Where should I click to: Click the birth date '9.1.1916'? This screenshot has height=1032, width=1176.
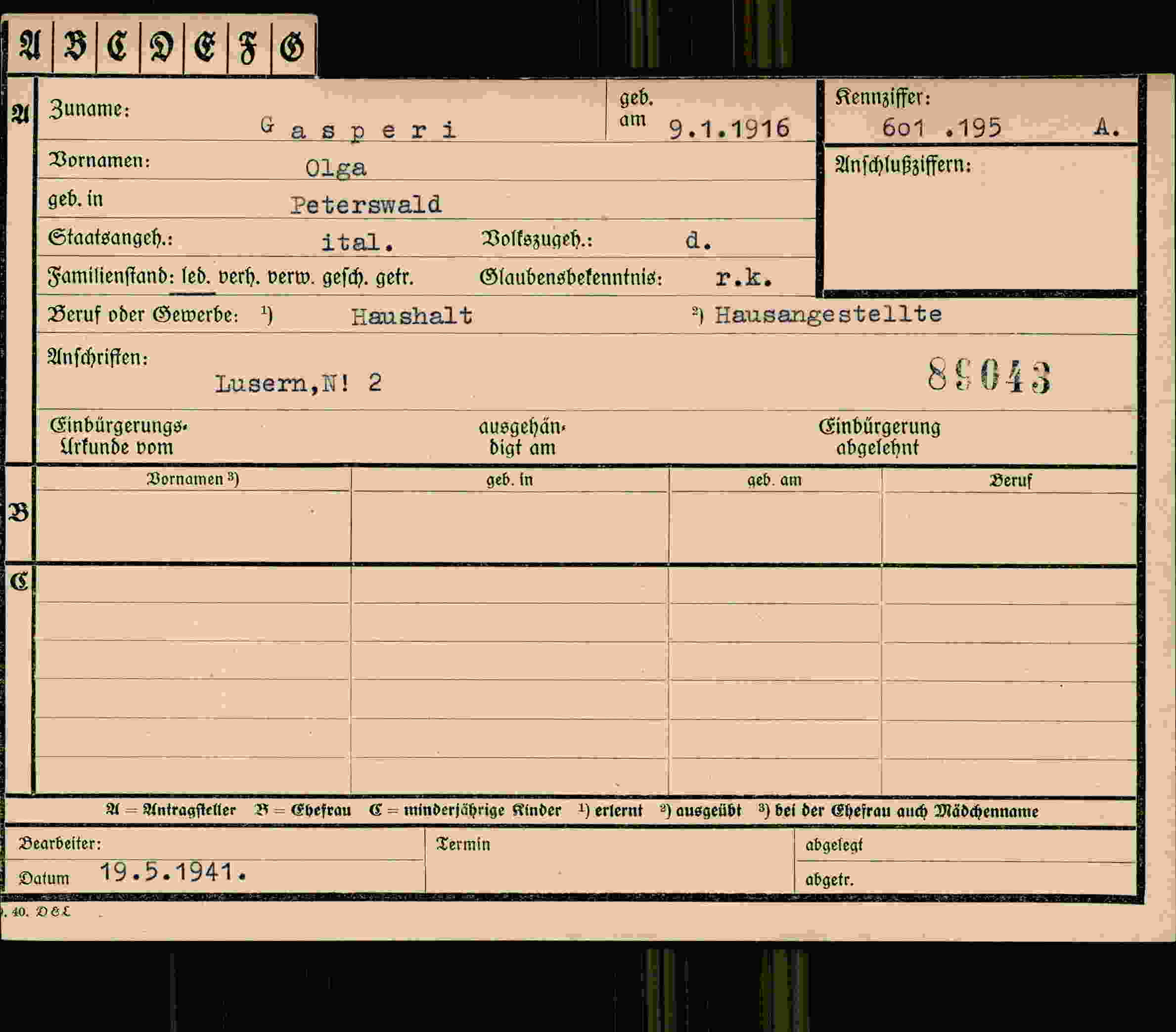point(729,128)
